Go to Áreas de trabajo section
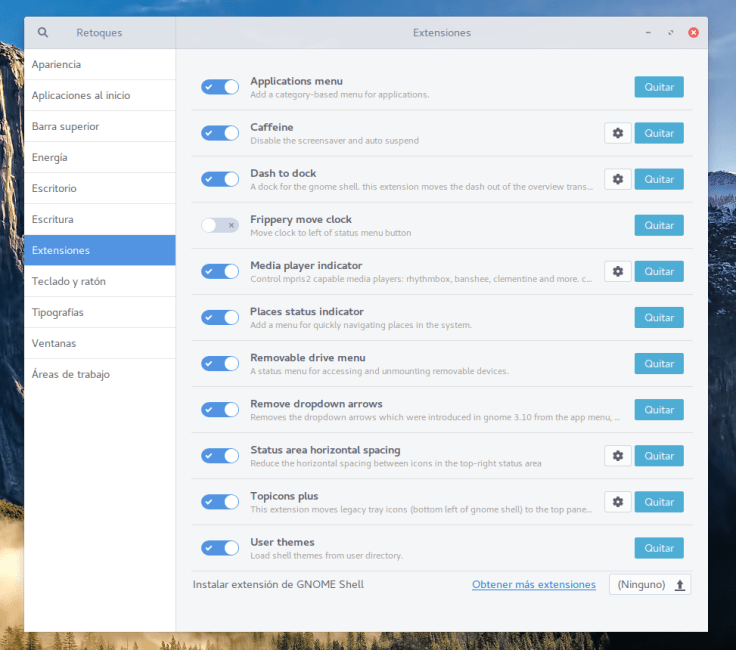Viewport: 736px width, 650px height. [x=71, y=374]
